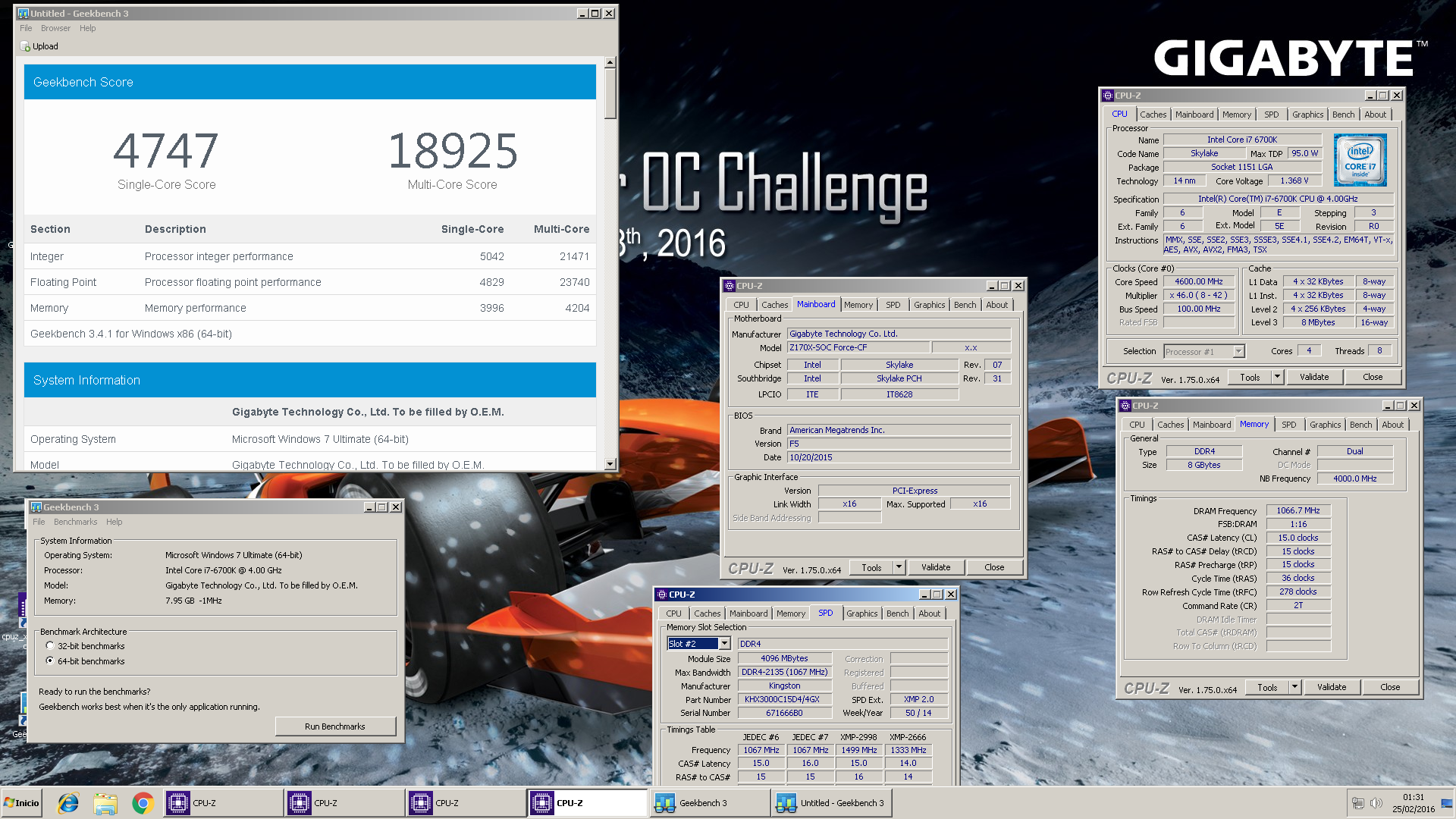1456x819 pixels.
Task: Select 32-bit benchmarks radio button
Action: point(50,646)
